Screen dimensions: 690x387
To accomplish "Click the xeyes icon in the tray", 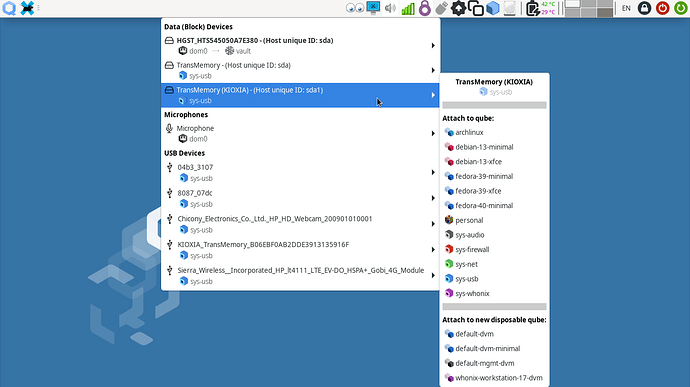I will tap(355, 8).
